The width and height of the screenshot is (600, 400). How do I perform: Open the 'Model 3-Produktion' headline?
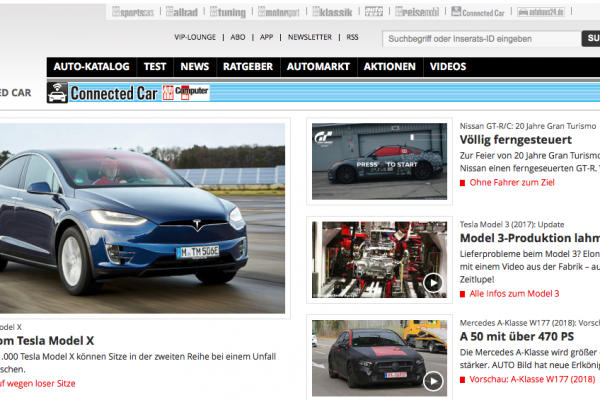click(530, 238)
